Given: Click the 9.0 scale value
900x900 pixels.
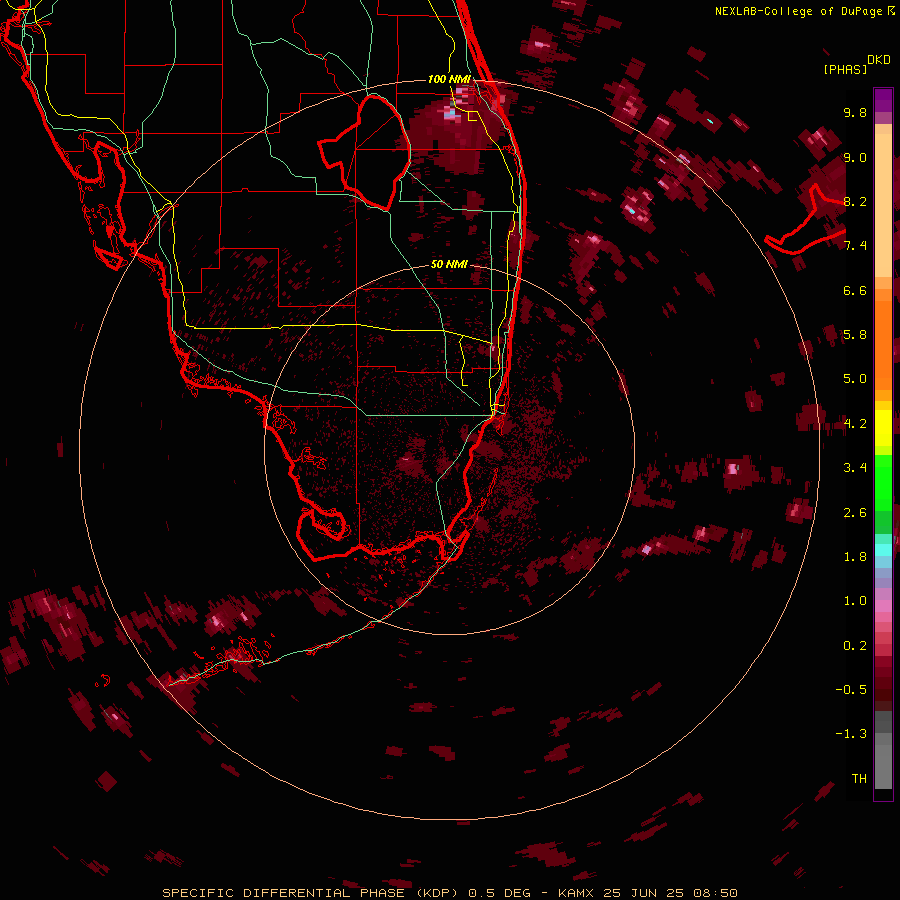Looking at the screenshot, I should pyautogui.click(x=855, y=157).
